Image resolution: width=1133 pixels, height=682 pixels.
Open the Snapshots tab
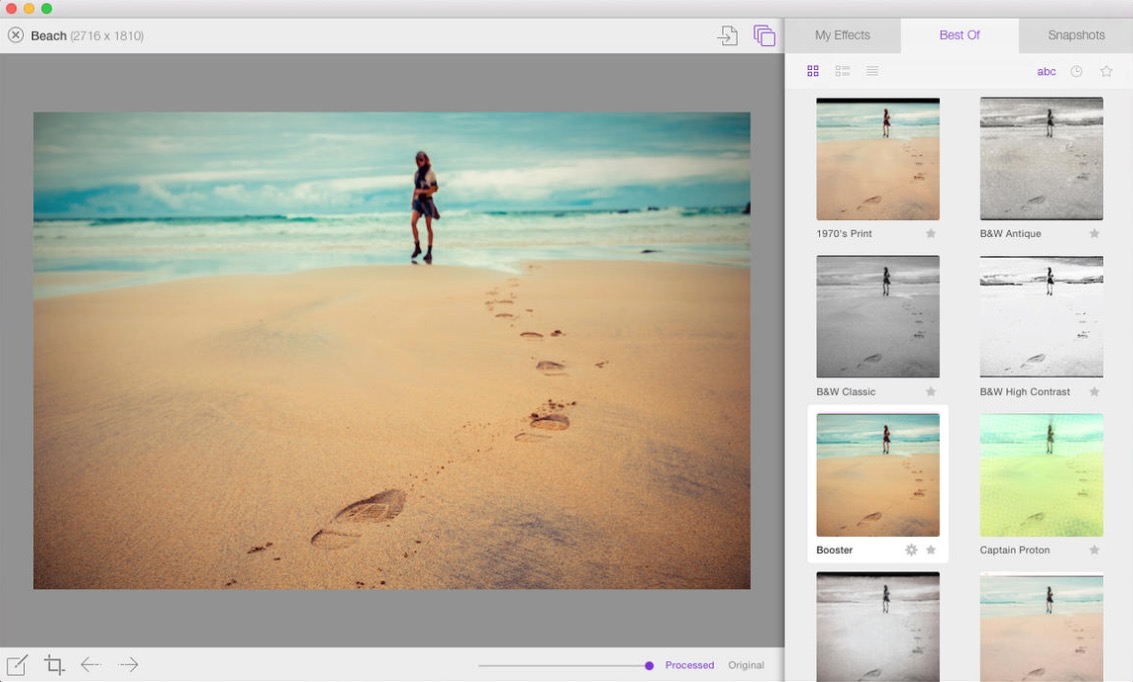click(1076, 35)
